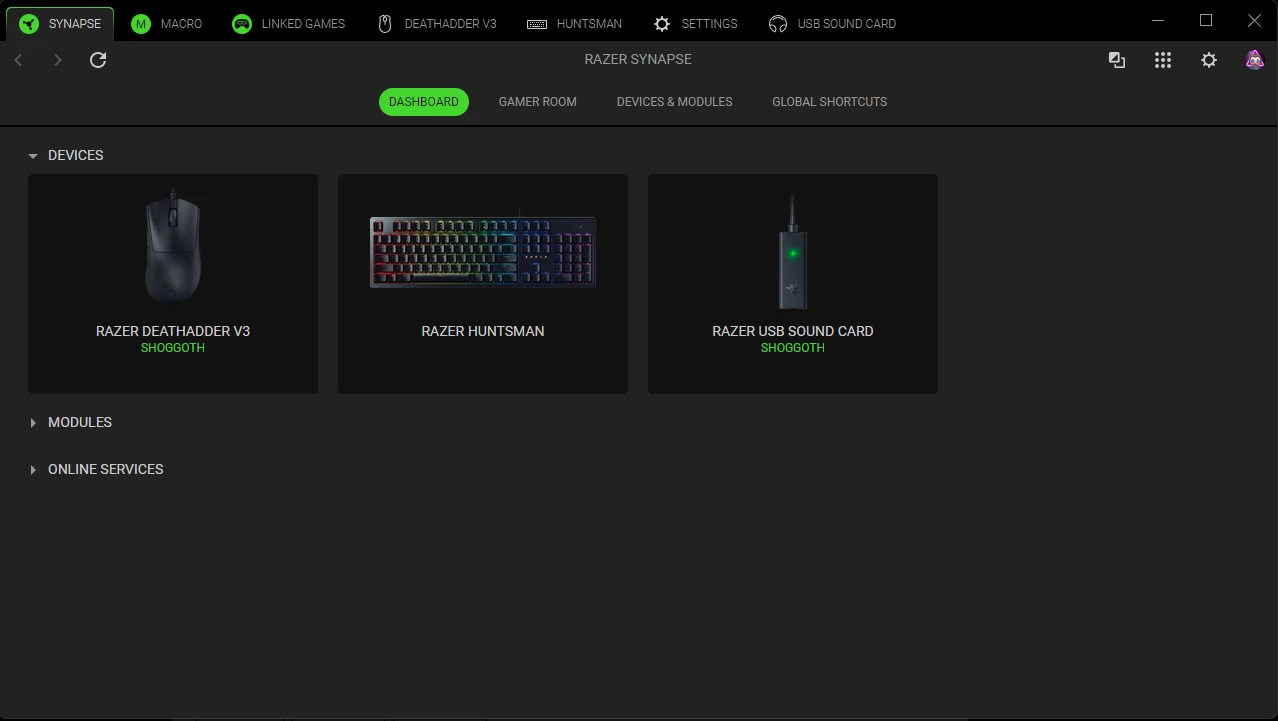Click the Razer Synapse page title

638,60
